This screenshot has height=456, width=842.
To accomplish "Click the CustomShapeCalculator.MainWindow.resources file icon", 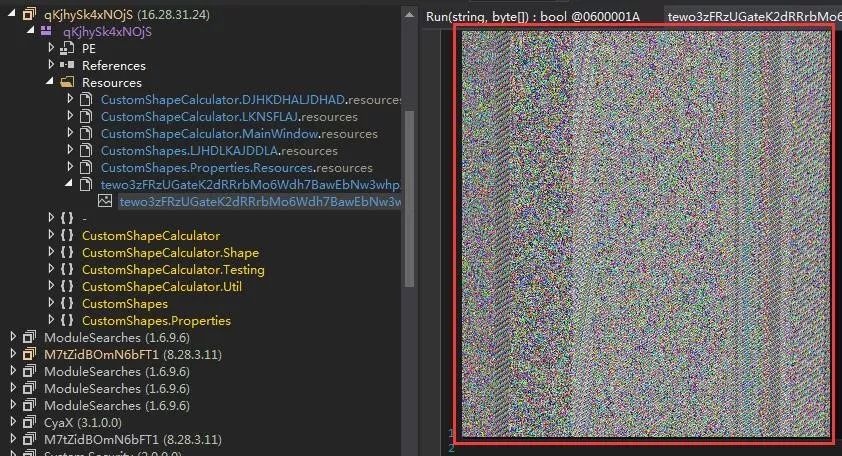I will pyautogui.click(x=86, y=134).
